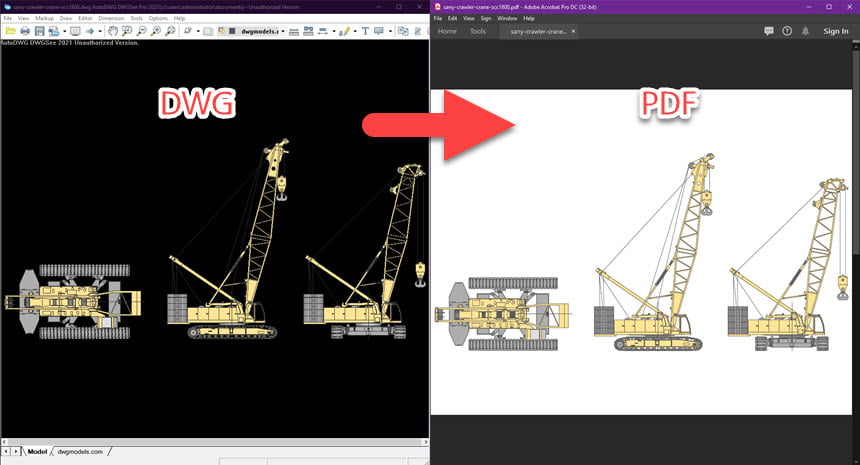This screenshot has width=860, height=465.
Task: Click the edit document icon at toolbar end
Action: 418,31
